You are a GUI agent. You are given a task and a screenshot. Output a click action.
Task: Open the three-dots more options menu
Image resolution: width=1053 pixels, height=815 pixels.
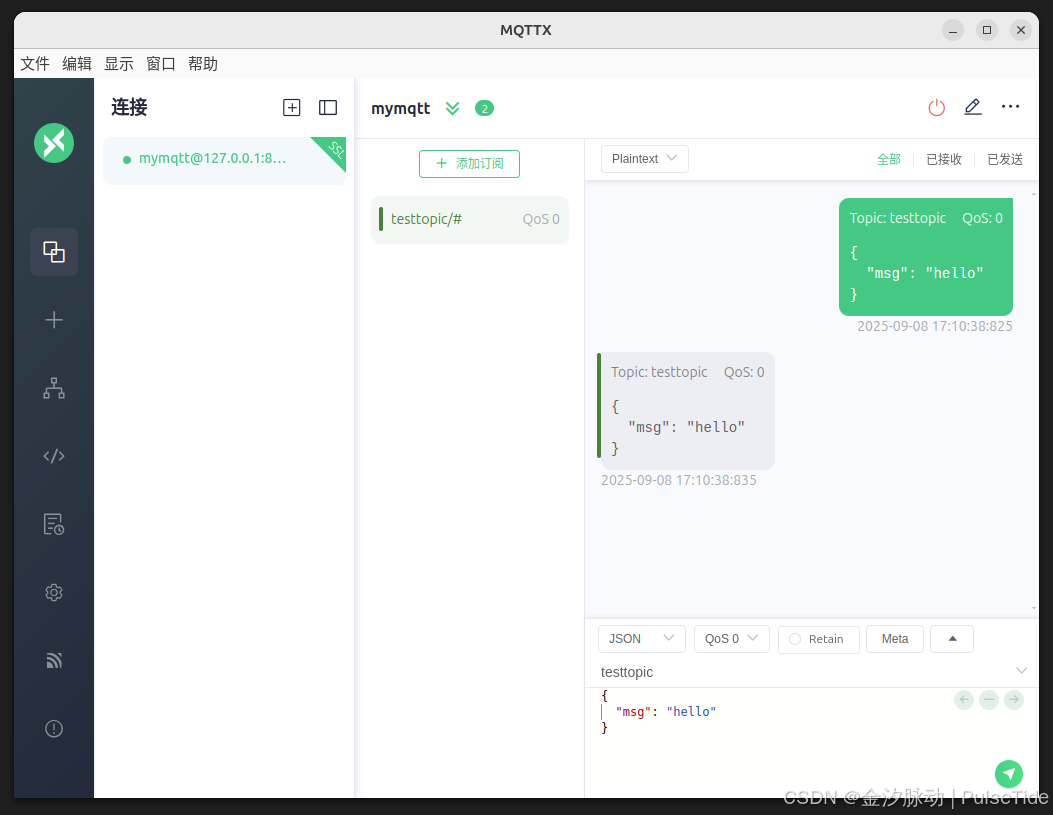tap(1010, 107)
